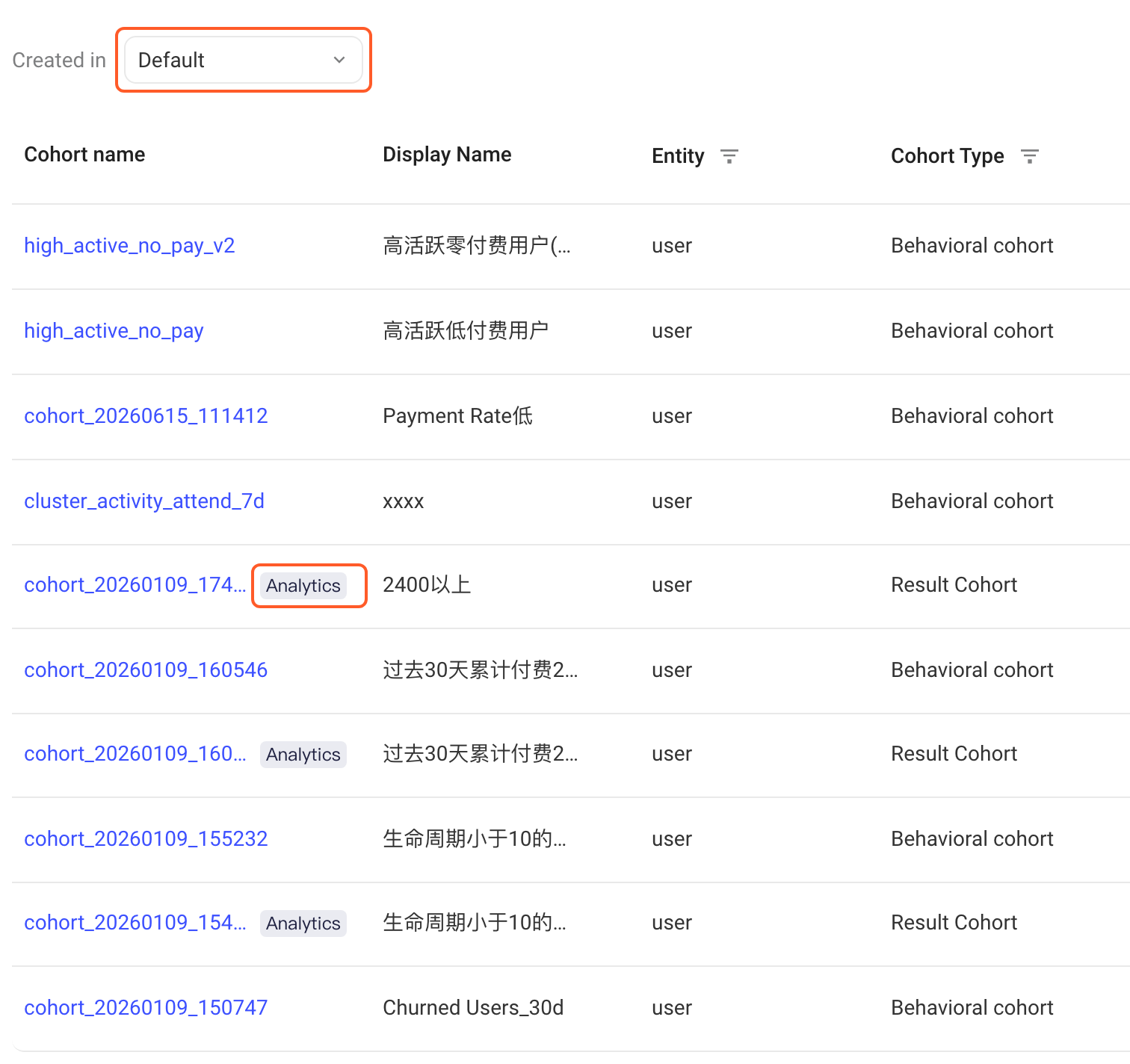Screen dimensions: 1130x1064
Task: Open cluster_activity_attend_7d cohort
Action: click(x=144, y=501)
